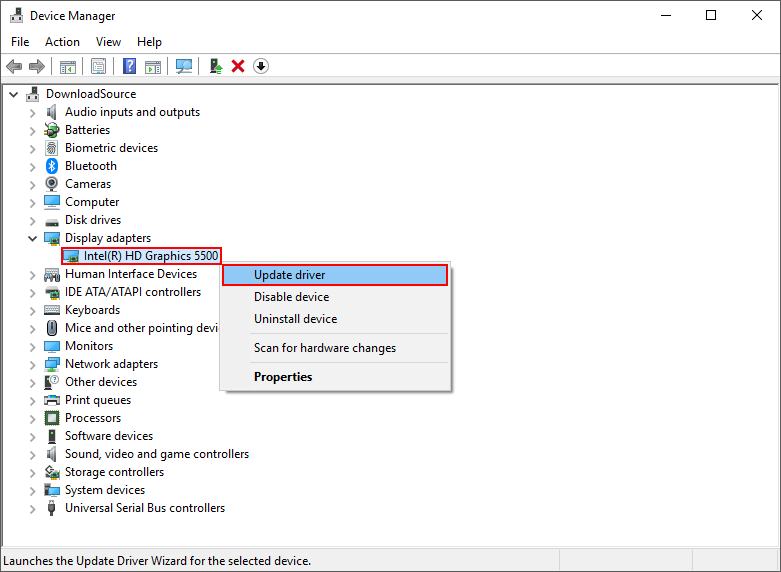Click the Other devices question icon

point(52,382)
